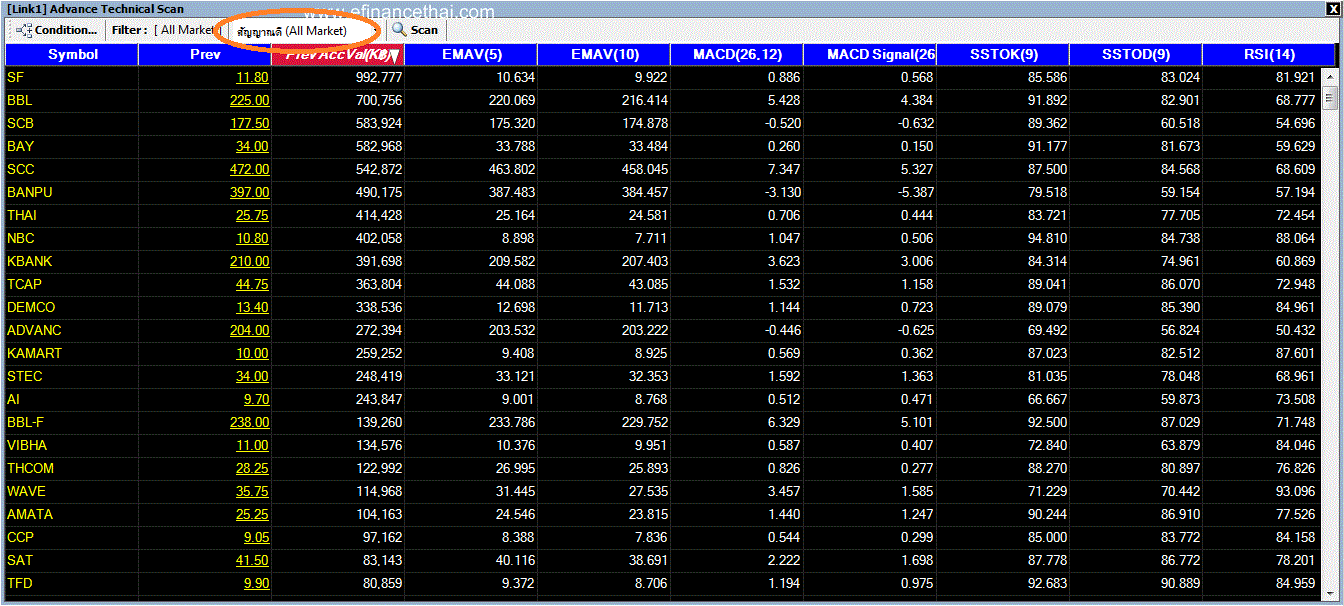This screenshot has height=606, width=1344.
Task: Select the SAT symbol
Action: click(19, 560)
